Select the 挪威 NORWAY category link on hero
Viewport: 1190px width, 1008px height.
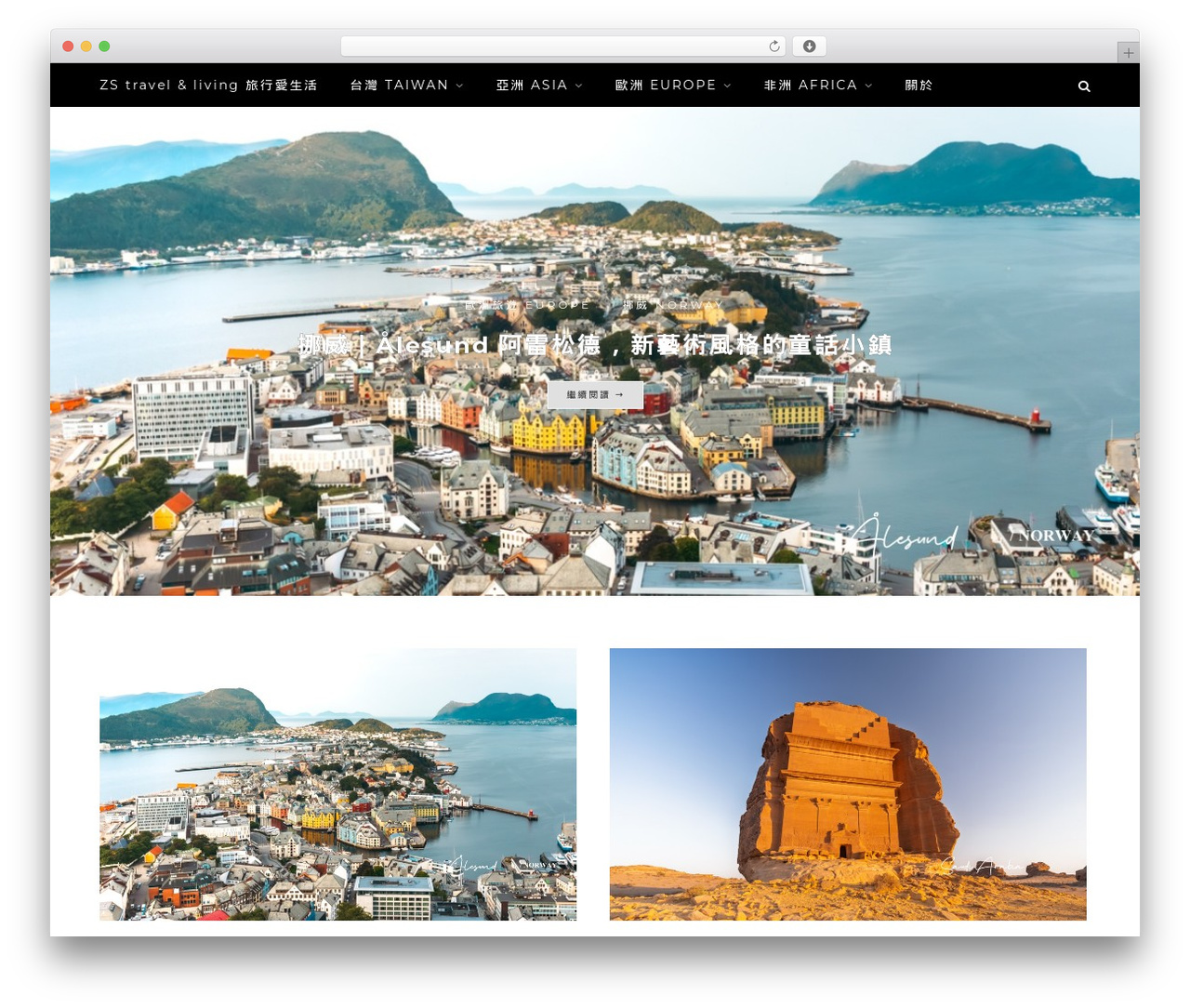[x=672, y=305]
